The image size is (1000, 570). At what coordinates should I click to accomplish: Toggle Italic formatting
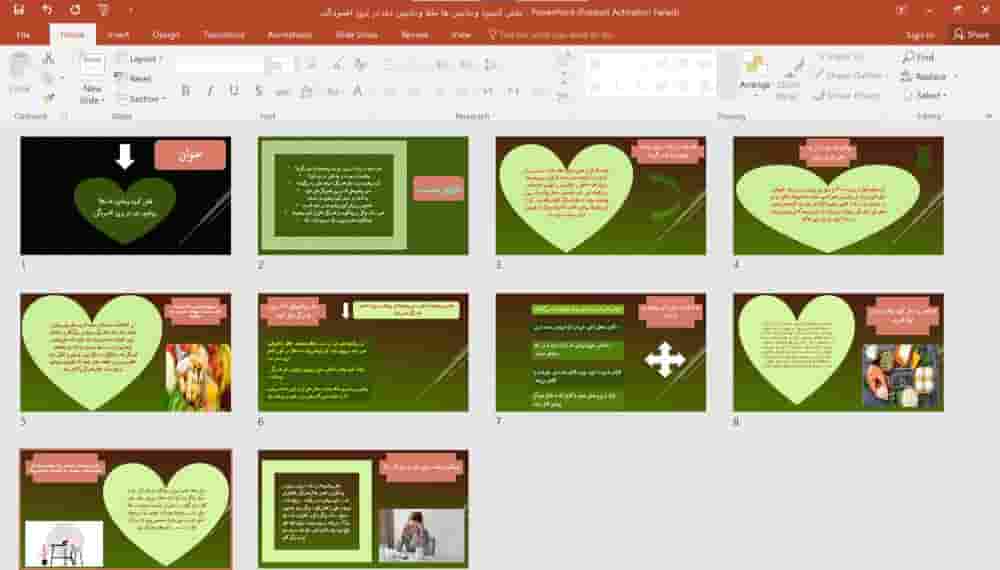210,91
